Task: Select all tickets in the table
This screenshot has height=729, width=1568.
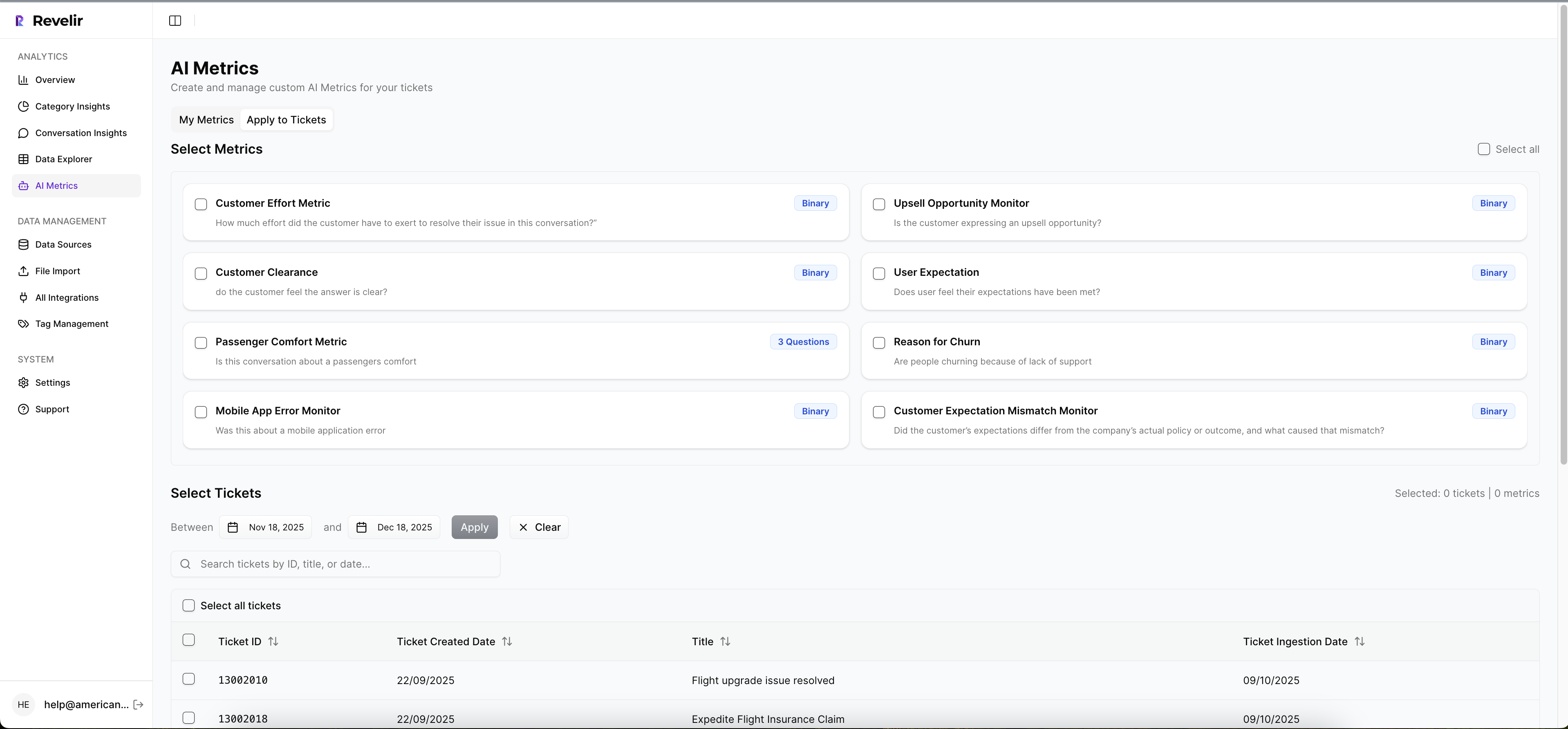Action: [x=189, y=605]
